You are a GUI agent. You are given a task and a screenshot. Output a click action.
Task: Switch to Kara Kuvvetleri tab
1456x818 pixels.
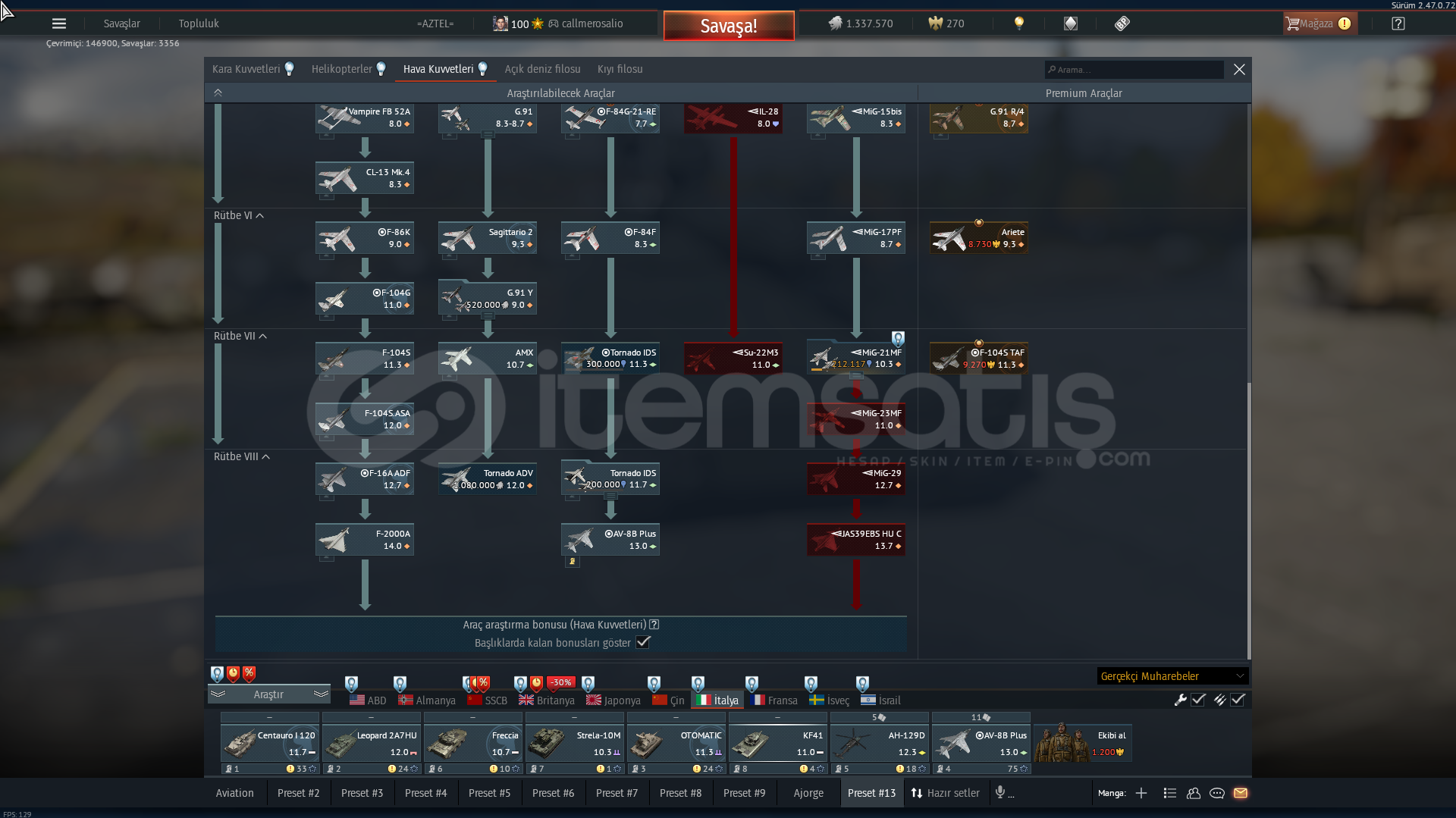pyautogui.click(x=246, y=69)
